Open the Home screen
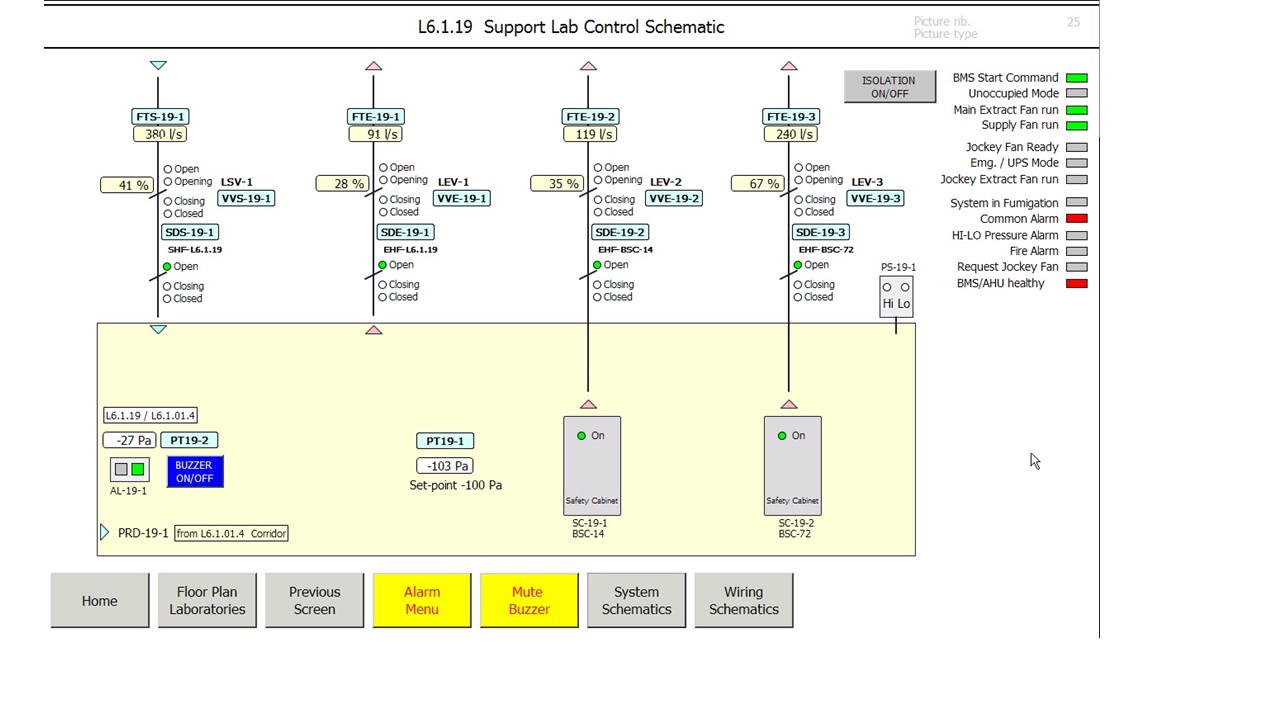This screenshot has height=720, width=1280. [x=100, y=601]
